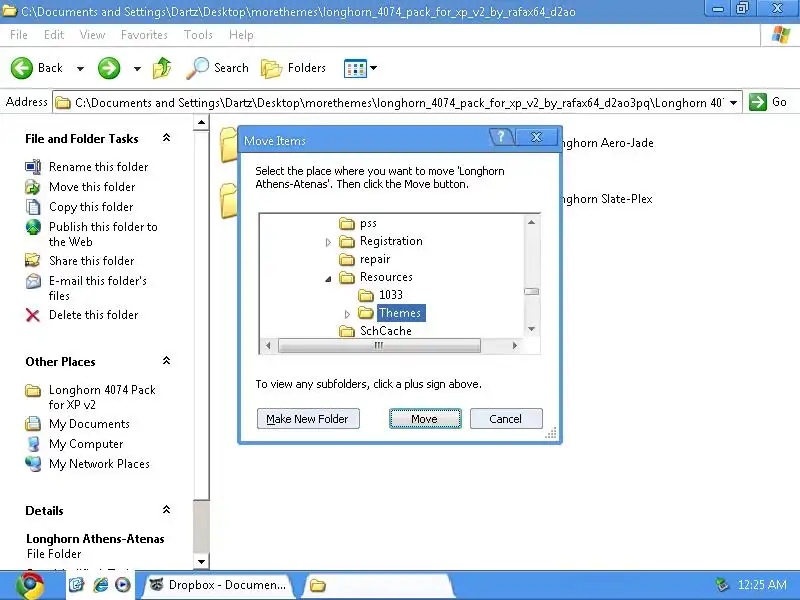800x600 pixels.
Task: Click Publish this folder to the Web
Action: coord(103,234)
